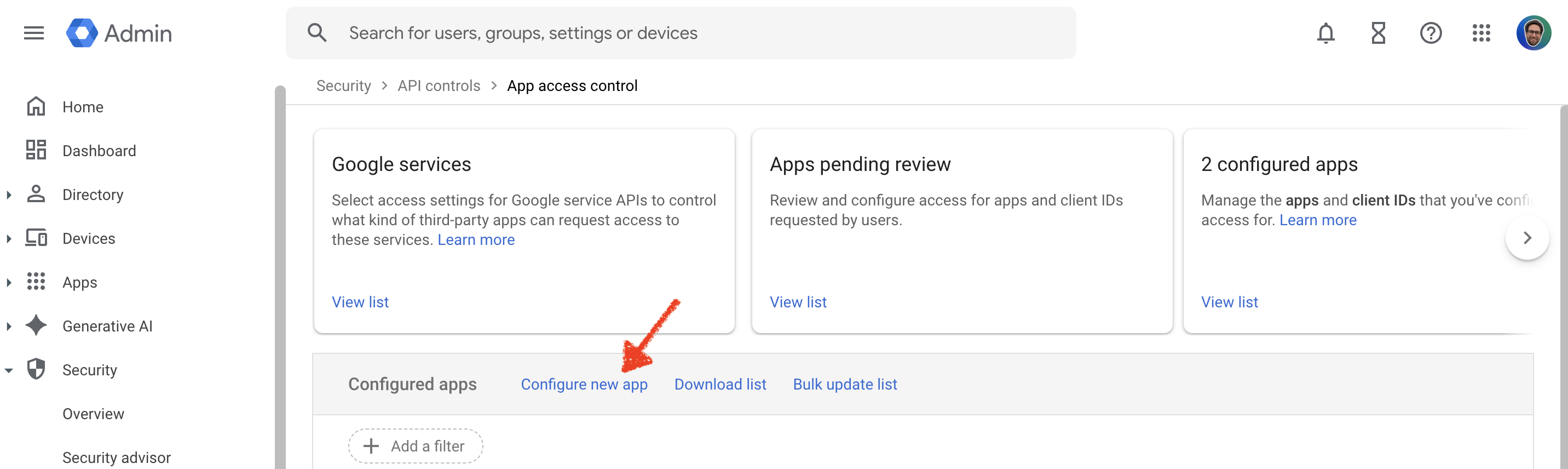The height and width of the screenshot is (469, 1568).
Task: Open the help question mark icon
Action: (1431, 33)
